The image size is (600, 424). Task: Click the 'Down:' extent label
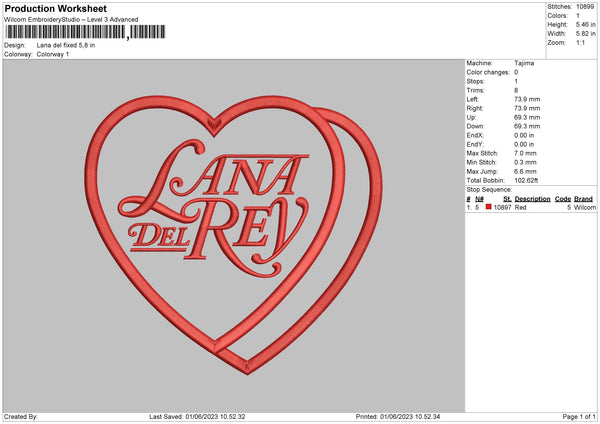coord(475,126)
